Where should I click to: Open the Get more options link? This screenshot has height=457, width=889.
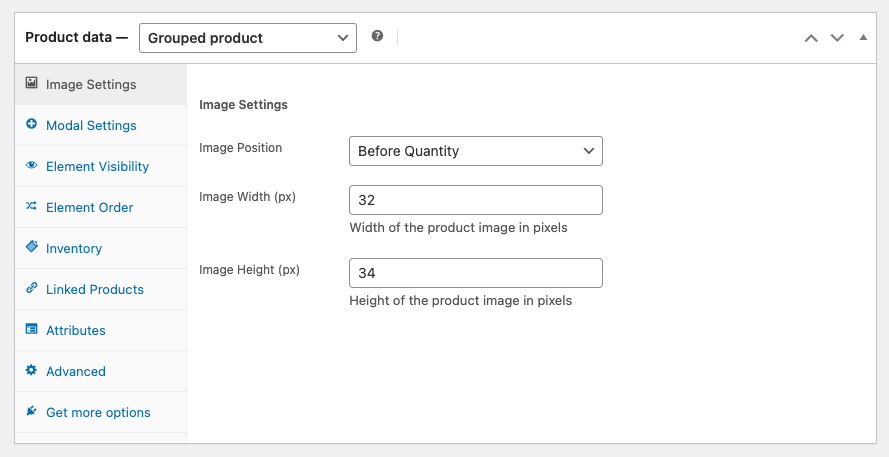point(98,412)
